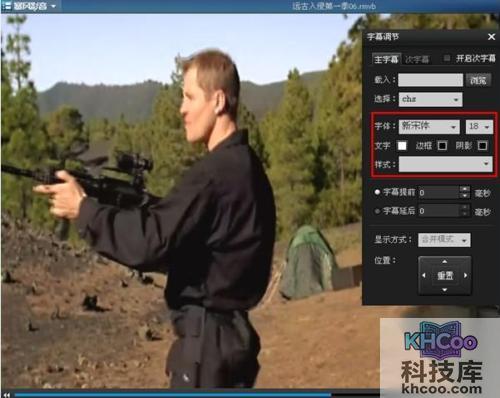
Task: Select the 字幕提前 radio button
Action: point(377,192)
